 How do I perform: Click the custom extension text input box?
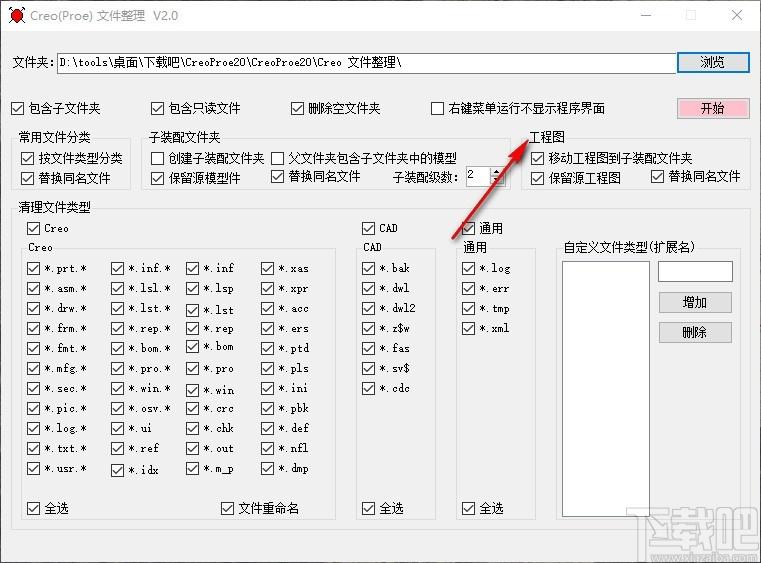click(695, 271)
